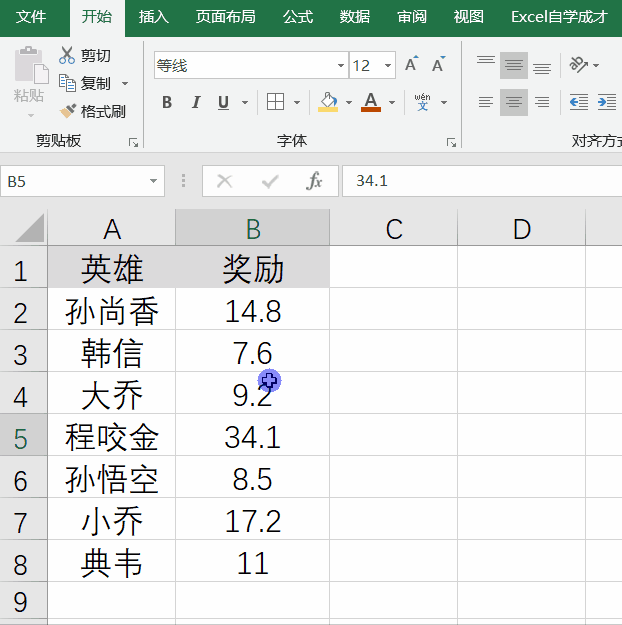Screen dimensions: 622x625
Task: Toggle italic formatting
Action: coord(196,102)
